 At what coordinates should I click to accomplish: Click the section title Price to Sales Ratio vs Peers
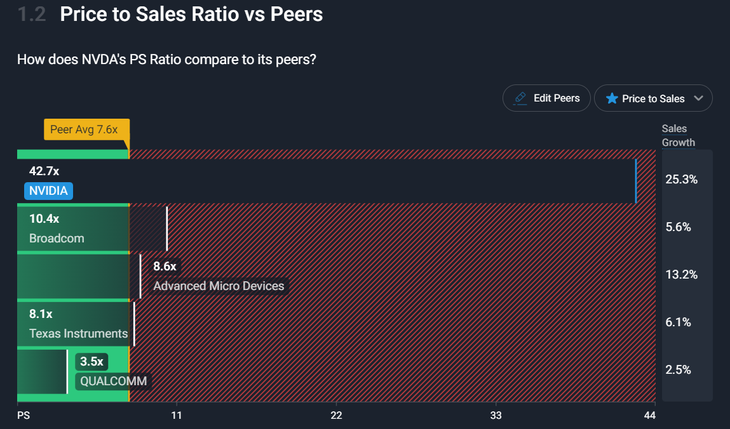pyautogui.click(x=191, y=15)
